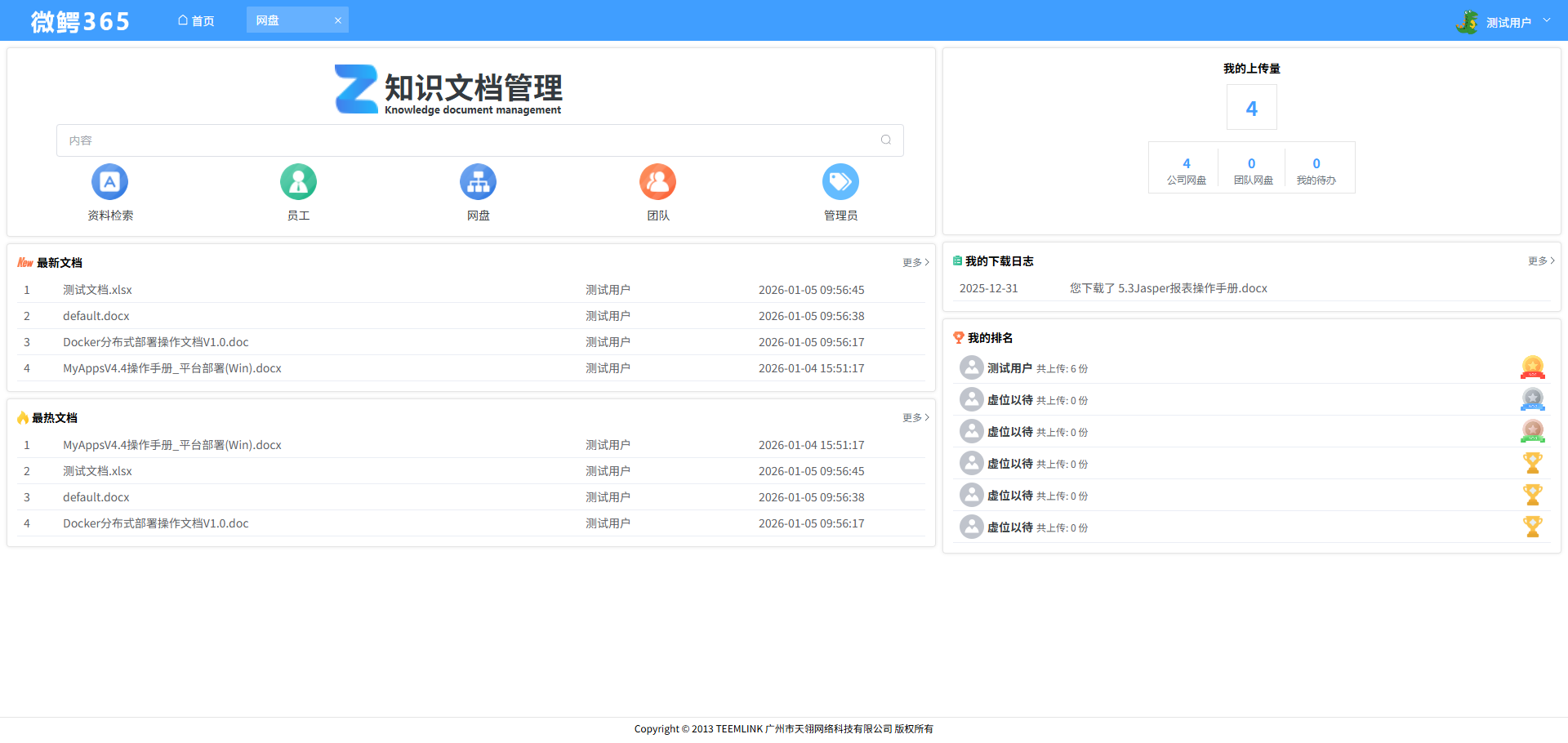Open the 管理员 administrator tag icon

[x=840, y=181]
